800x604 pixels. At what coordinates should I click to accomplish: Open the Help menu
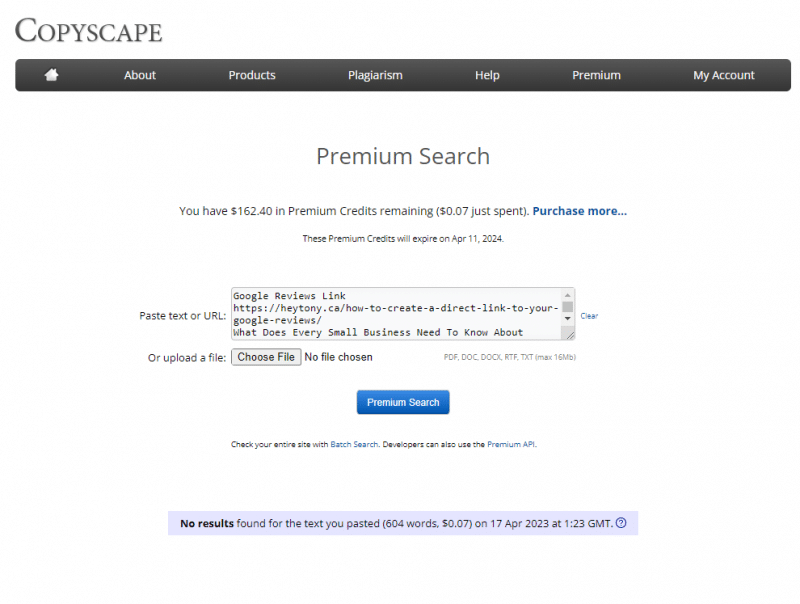(x=487, y=75)
